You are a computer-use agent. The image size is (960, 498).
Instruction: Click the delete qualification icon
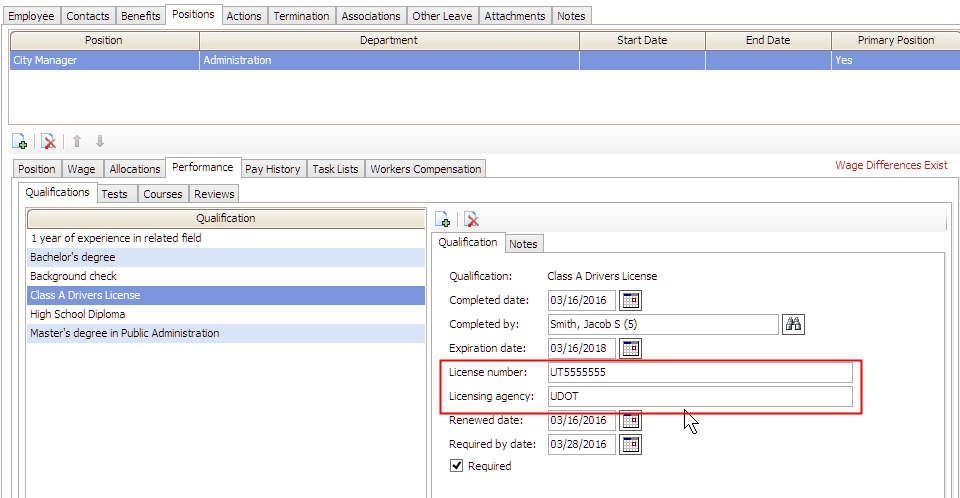click(472, 220)
